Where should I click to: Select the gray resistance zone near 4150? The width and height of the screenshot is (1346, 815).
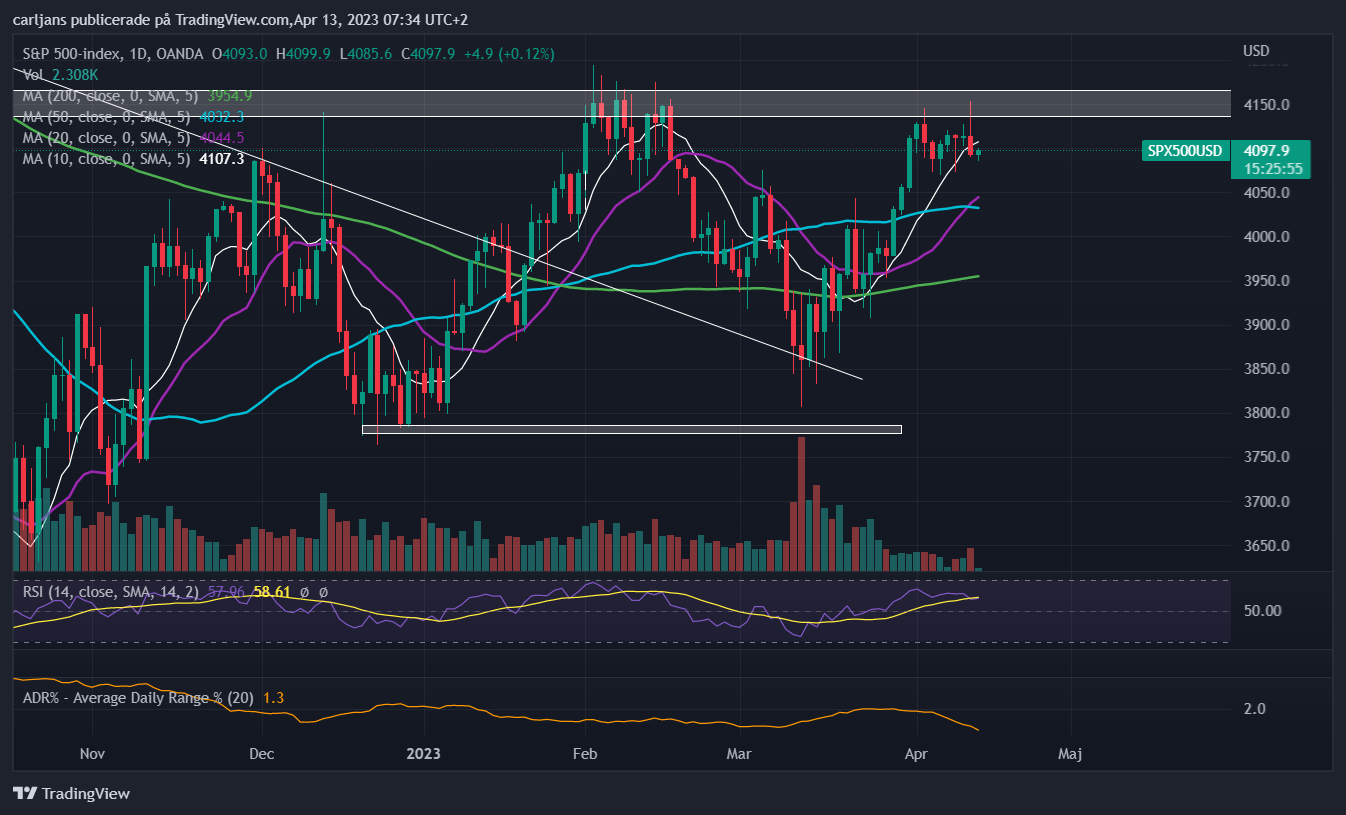click(x=621, y=103)
